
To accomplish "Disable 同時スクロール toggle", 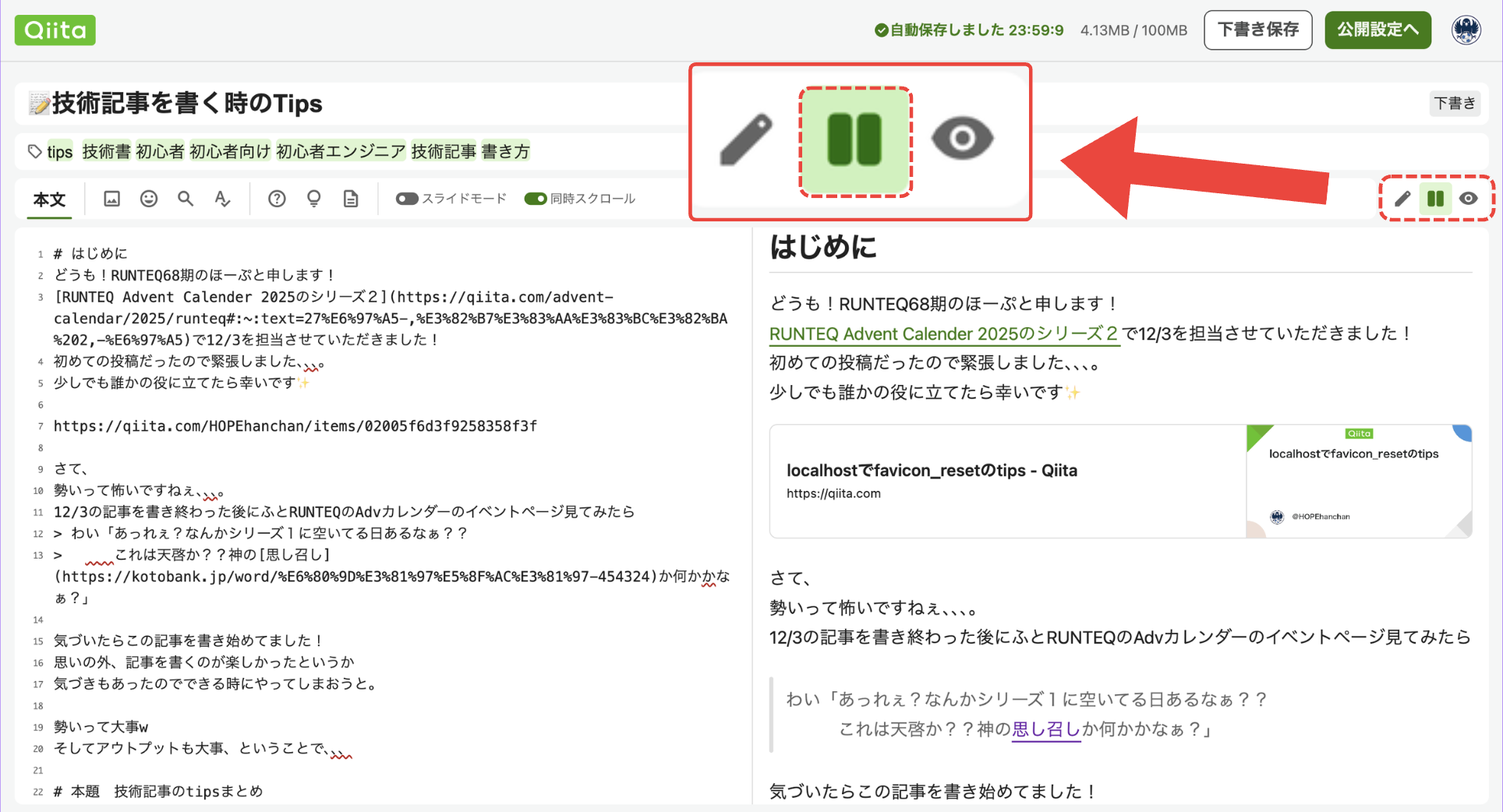I will click(x=536, y=199).
